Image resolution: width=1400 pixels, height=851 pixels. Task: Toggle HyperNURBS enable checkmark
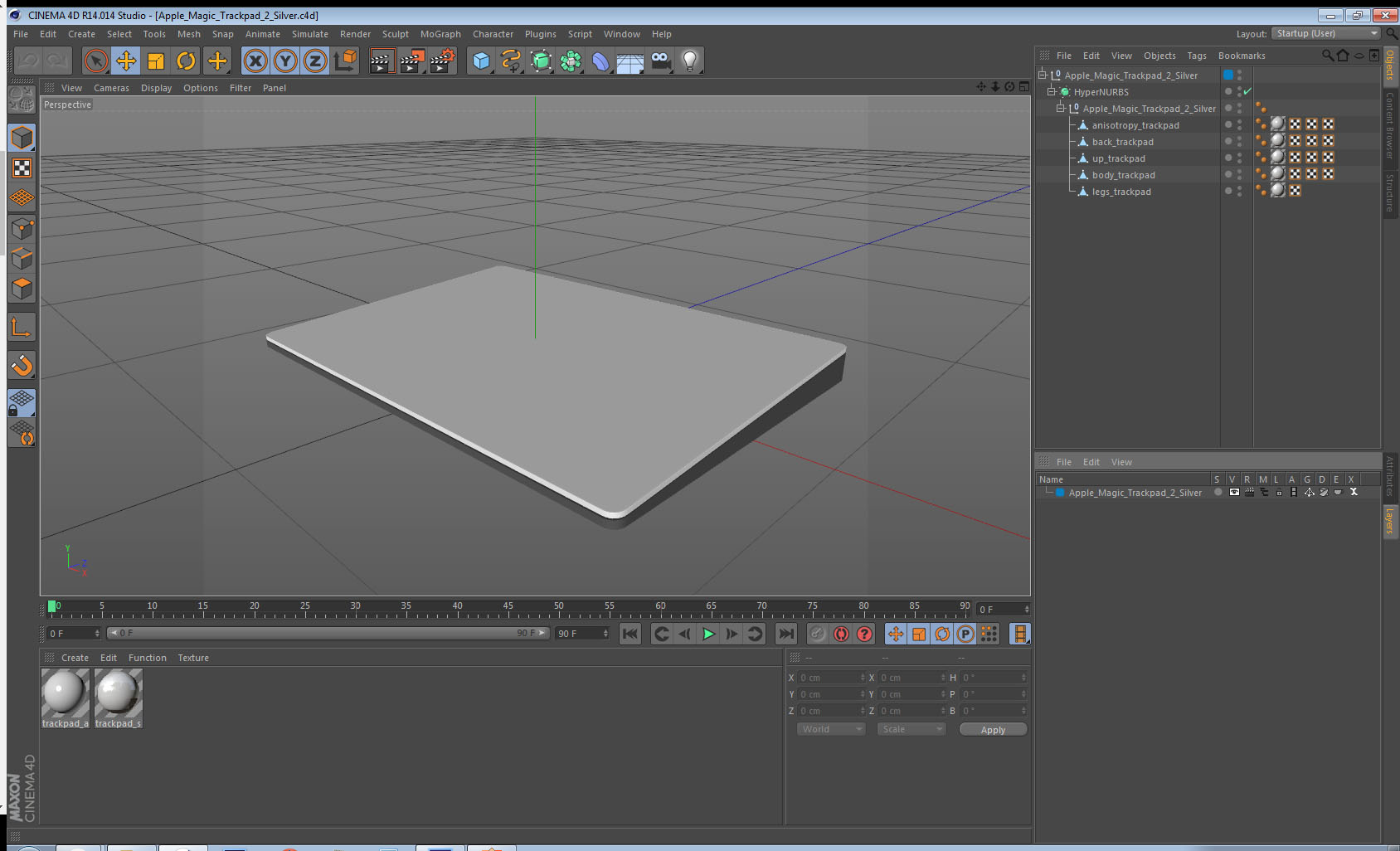[x=1247, y=92]
